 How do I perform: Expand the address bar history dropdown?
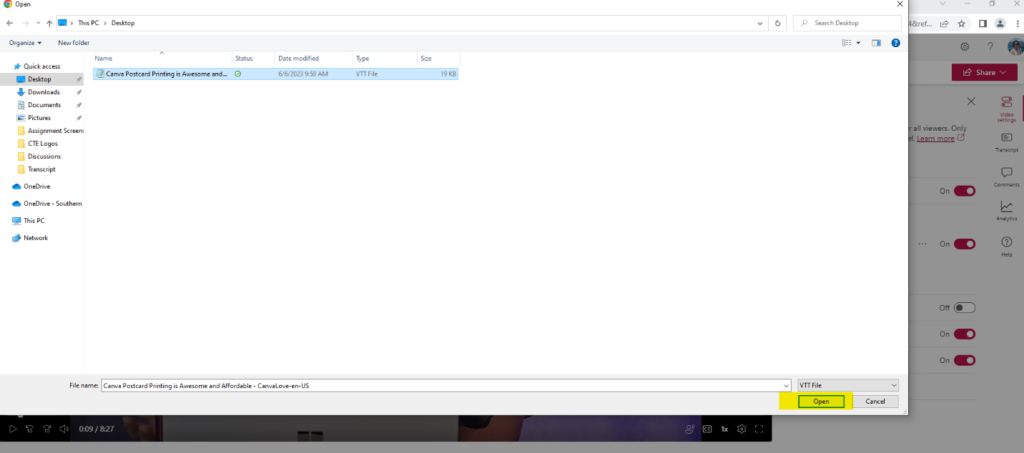pos(760,23)
